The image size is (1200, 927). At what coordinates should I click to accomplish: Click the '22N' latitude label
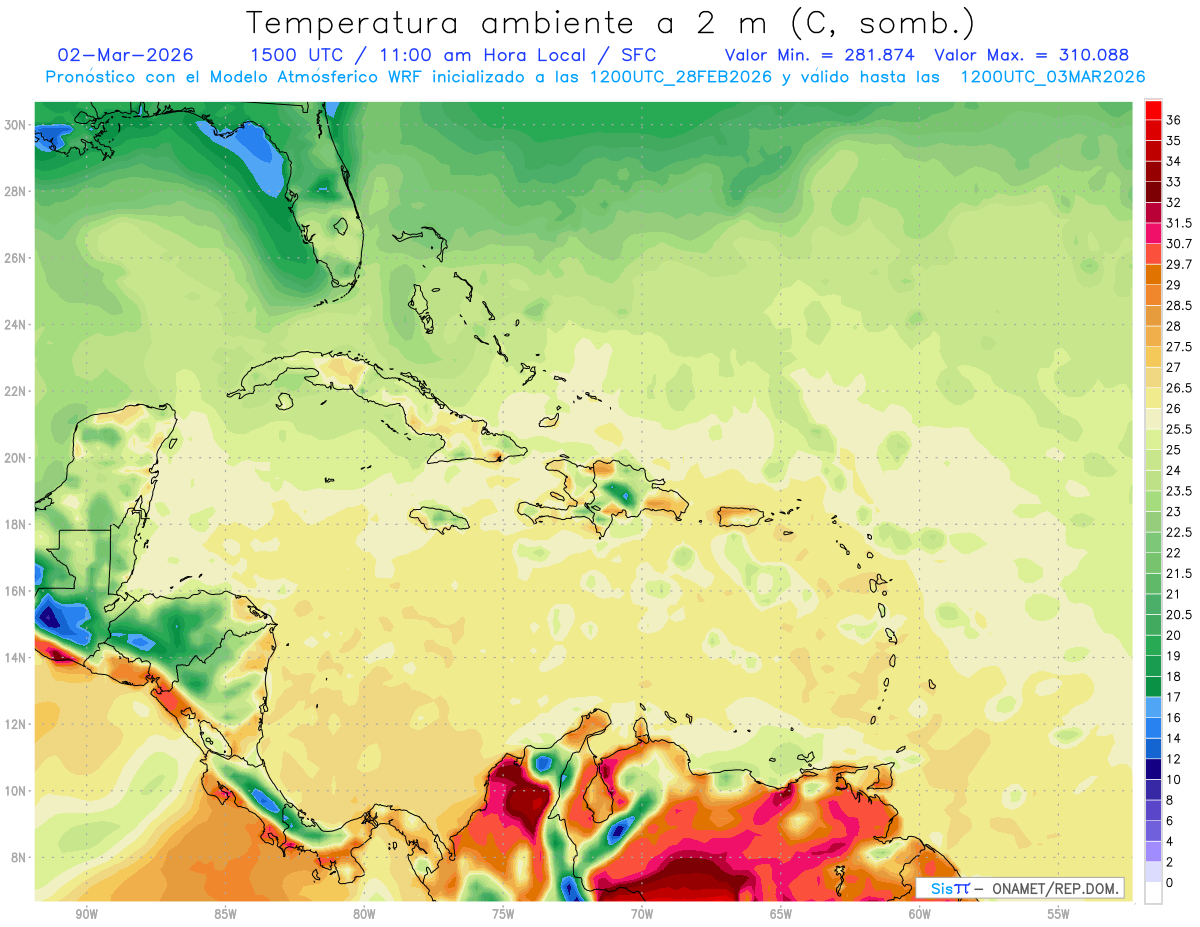(x=17, y=391)
